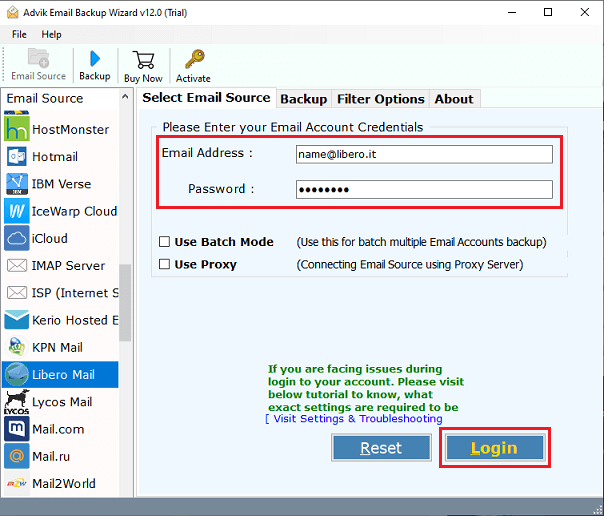Switch to the Backup tab

pyautogui.click(x=304, y=99)
